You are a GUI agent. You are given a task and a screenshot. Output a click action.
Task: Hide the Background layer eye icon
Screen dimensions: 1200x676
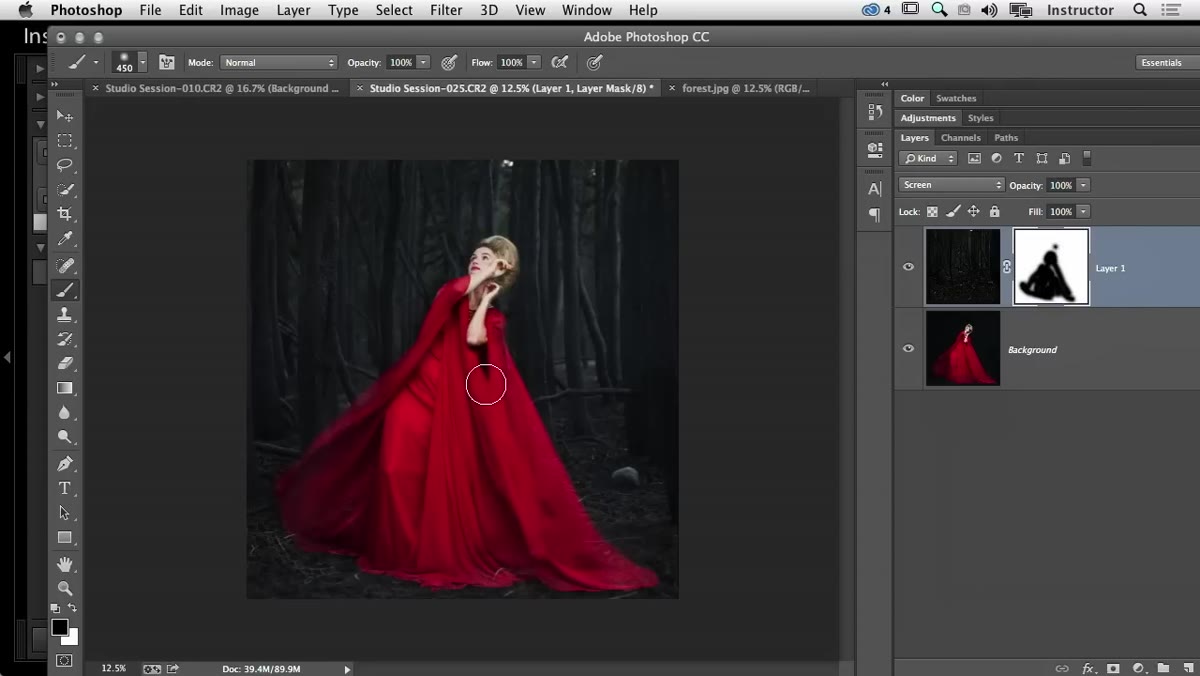908,349
